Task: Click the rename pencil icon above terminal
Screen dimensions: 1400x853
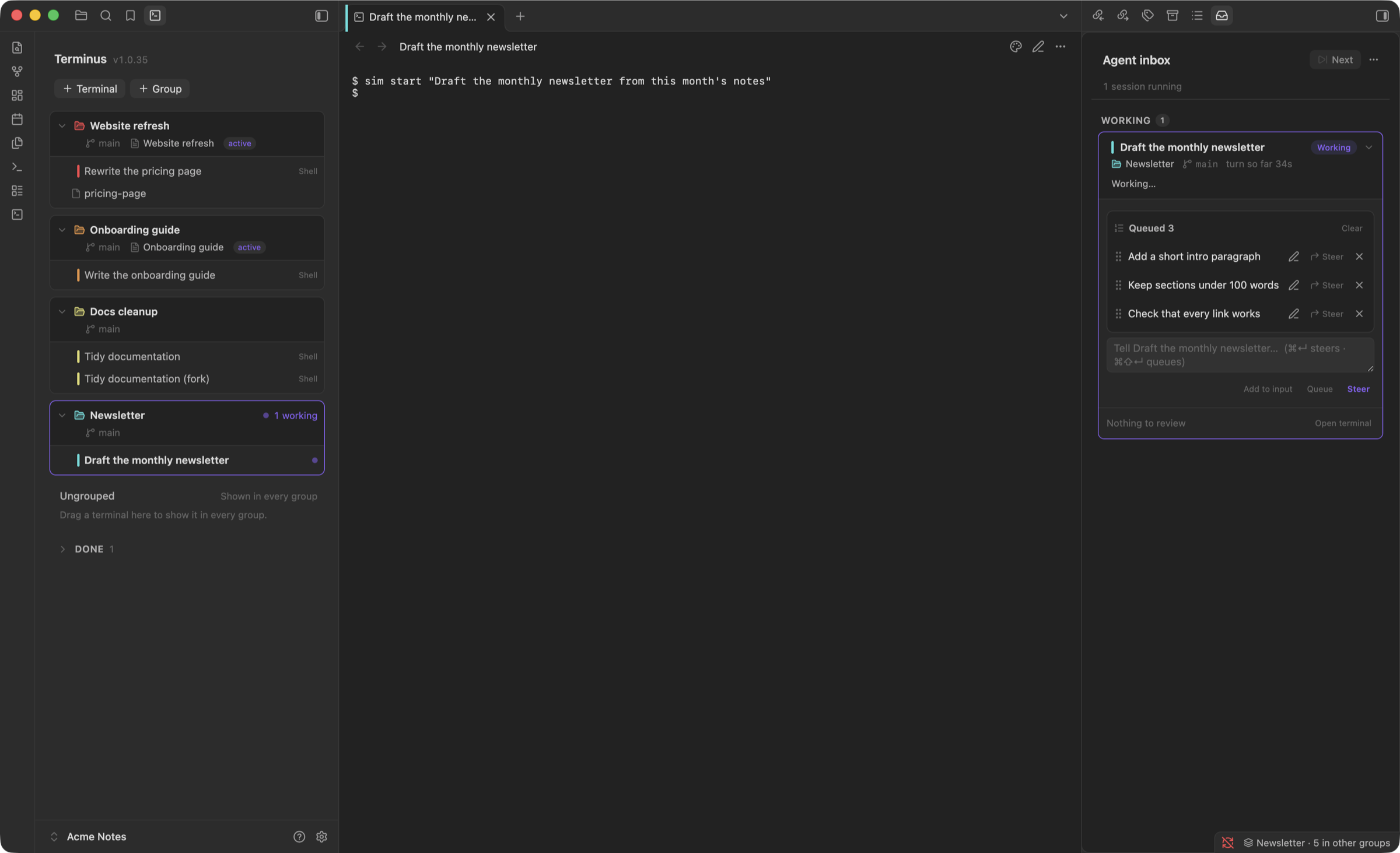Action: 1038,47
